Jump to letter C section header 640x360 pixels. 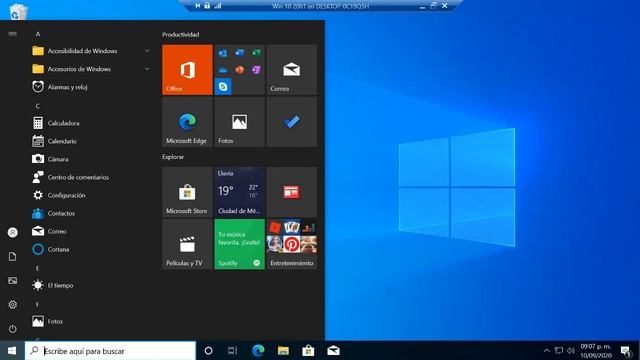point(38,106)
